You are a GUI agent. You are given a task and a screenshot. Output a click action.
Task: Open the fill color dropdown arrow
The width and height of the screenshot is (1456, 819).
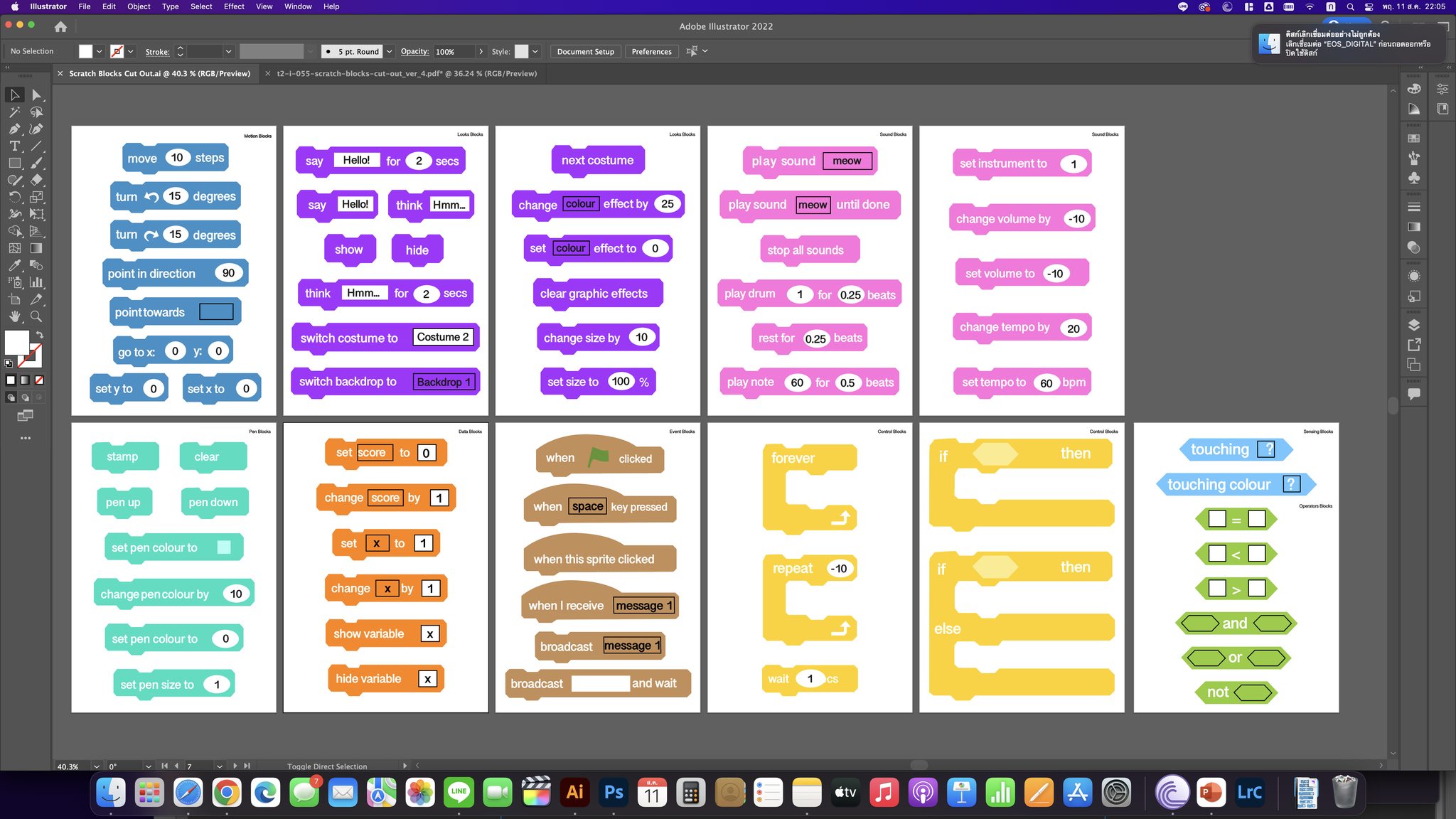(x=99, y=51)
